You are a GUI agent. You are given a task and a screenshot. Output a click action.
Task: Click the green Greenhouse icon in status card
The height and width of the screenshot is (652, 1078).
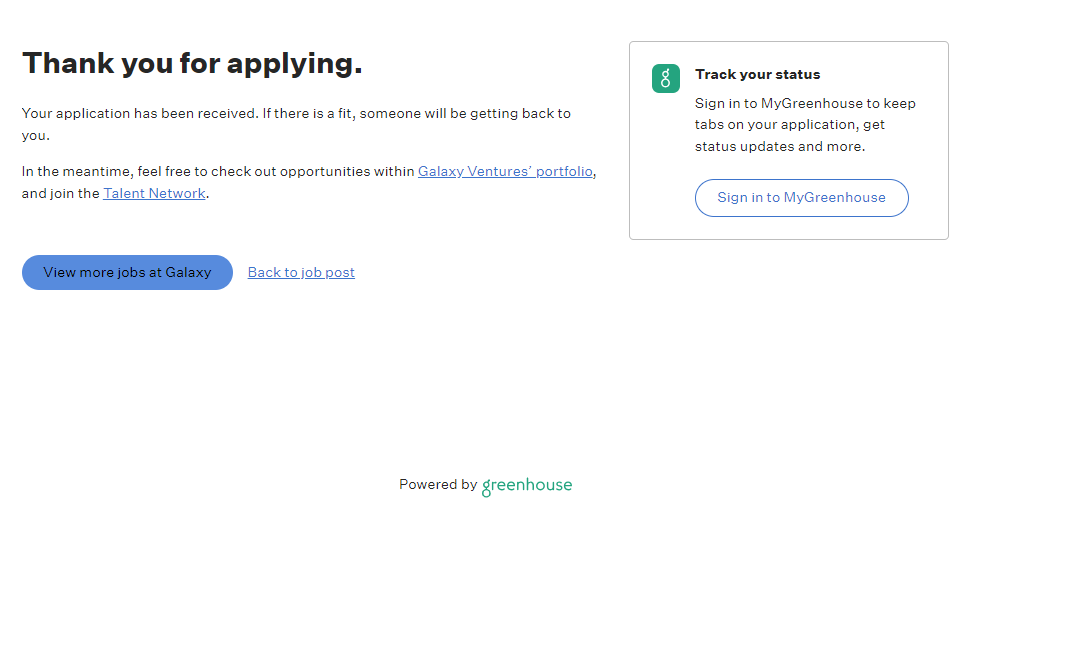pos(666,79)
